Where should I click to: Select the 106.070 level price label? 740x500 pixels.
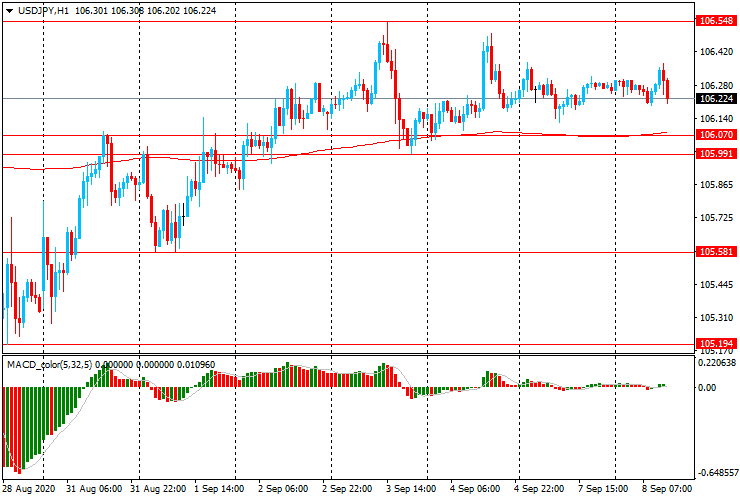coord(716,135)
